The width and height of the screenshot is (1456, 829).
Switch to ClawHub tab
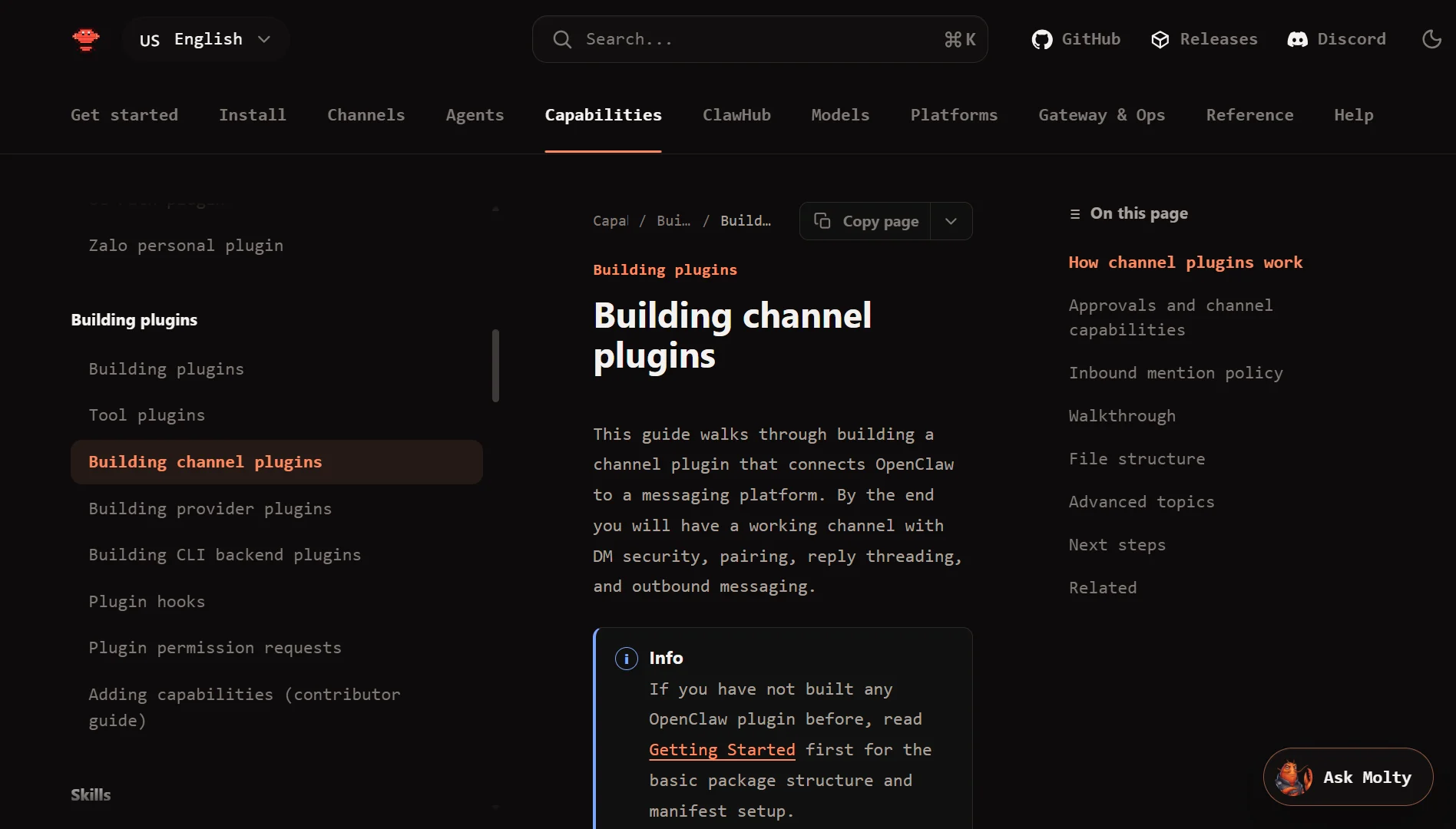(x=736, y=115)
